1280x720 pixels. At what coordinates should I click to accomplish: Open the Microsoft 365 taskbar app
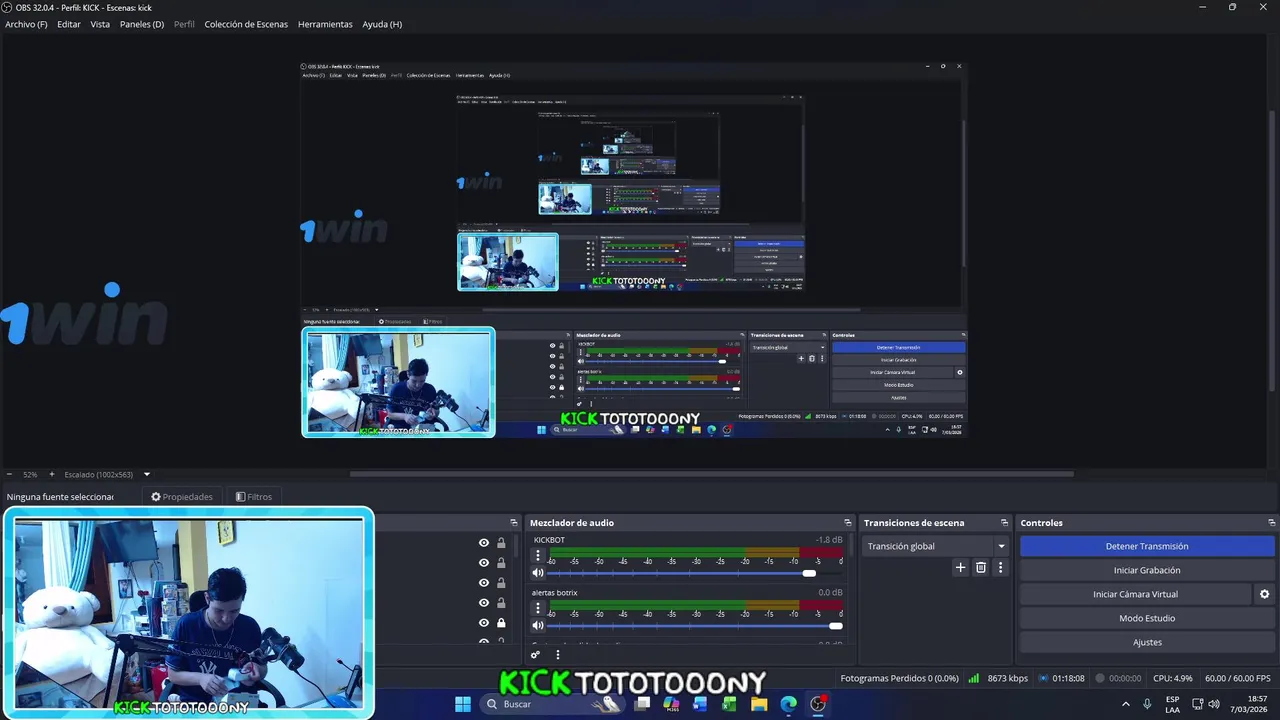(671, 704)
